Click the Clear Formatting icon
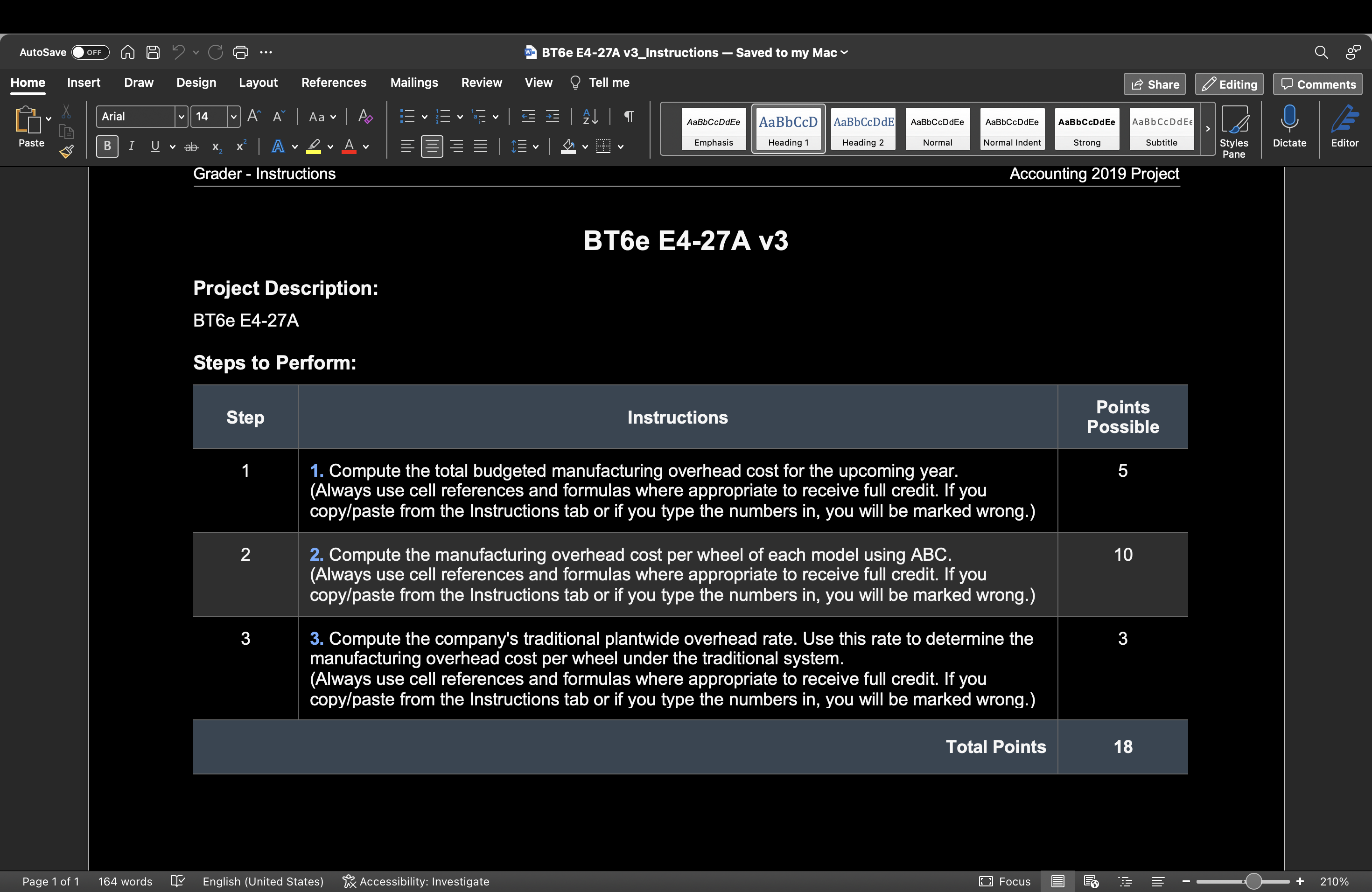Image resolution: width=1372 pixels, height=892 pixels. [x=365, y=116]
